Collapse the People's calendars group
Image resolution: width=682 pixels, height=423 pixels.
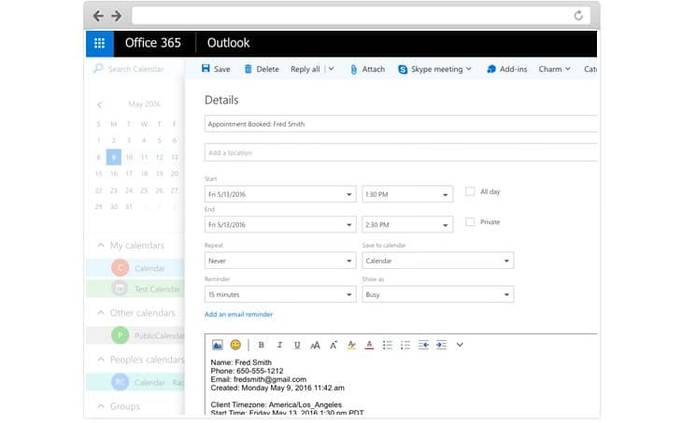point(101,359)
